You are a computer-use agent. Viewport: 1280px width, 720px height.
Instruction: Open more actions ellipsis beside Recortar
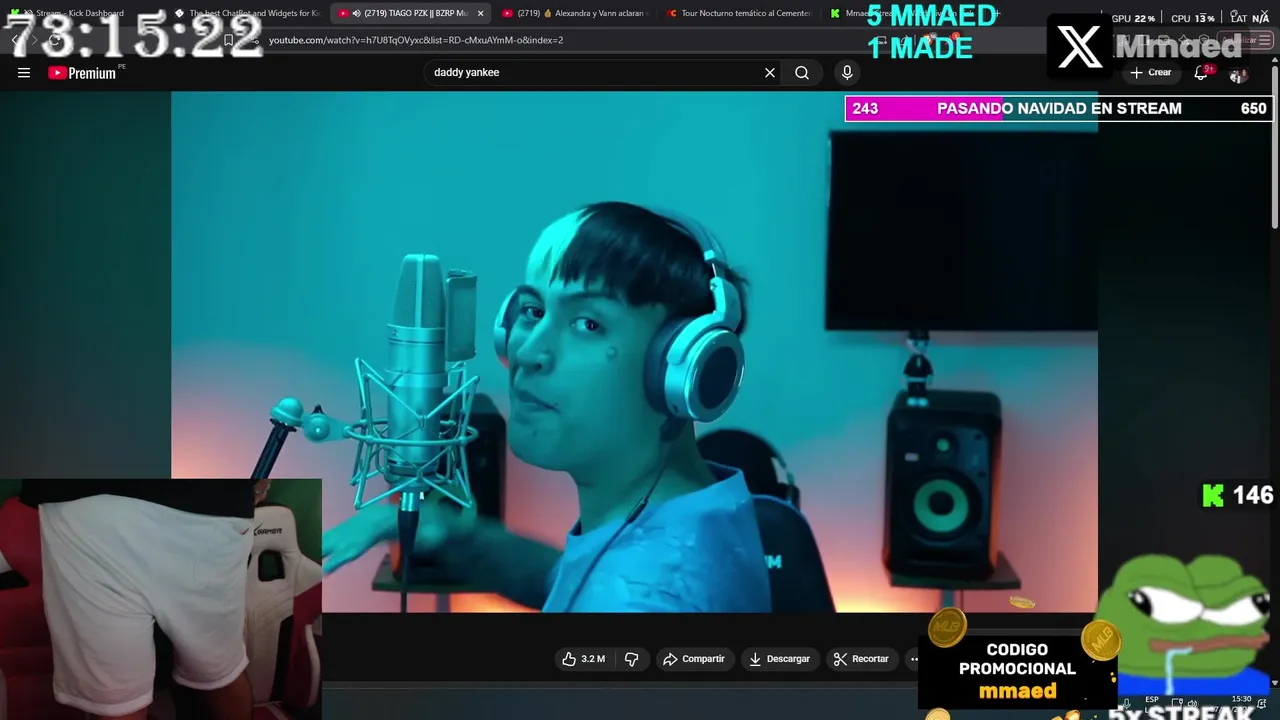pos(913,659)
